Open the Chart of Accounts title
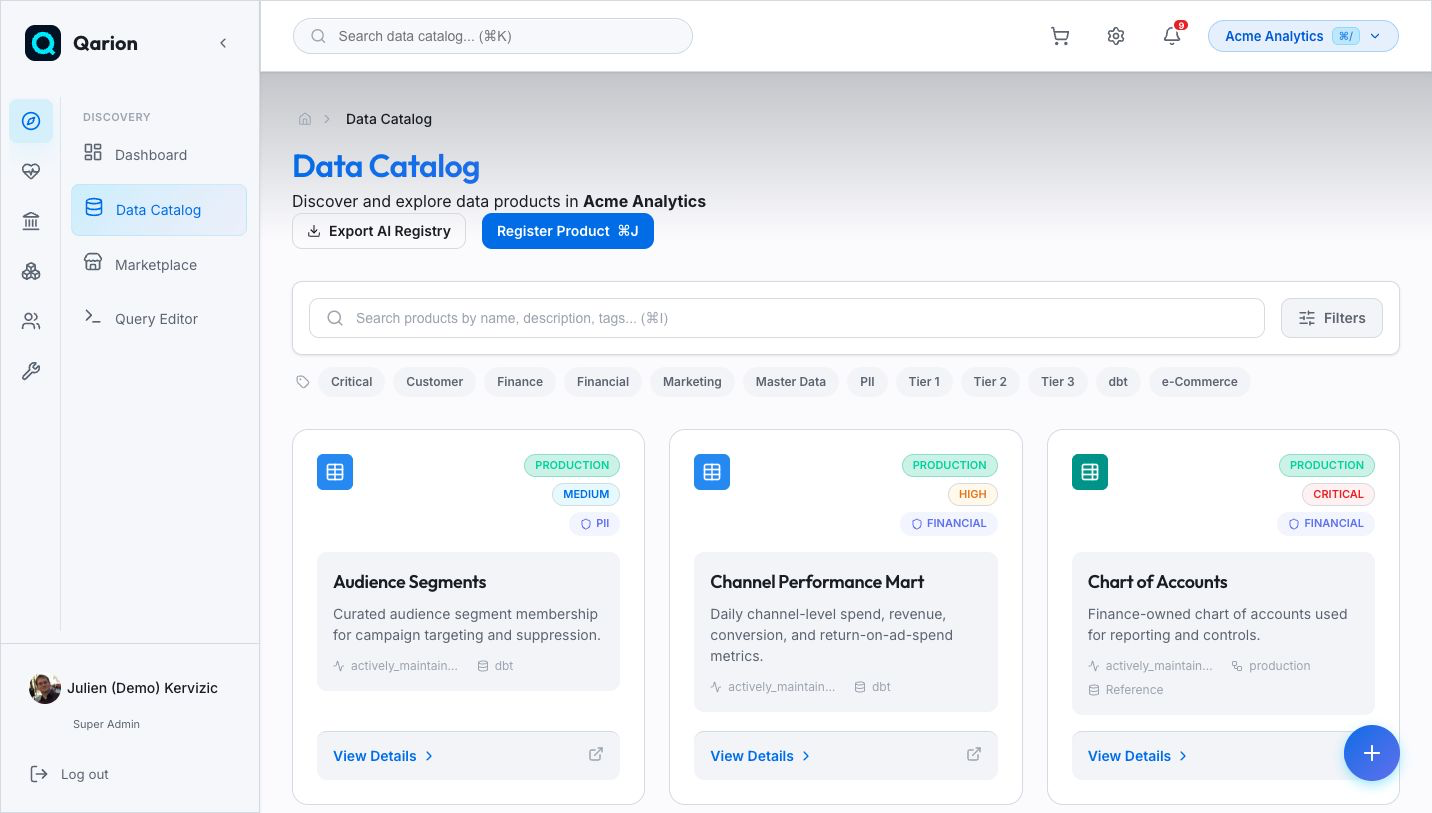1432x813 pixels. [x=1157, y=582]
